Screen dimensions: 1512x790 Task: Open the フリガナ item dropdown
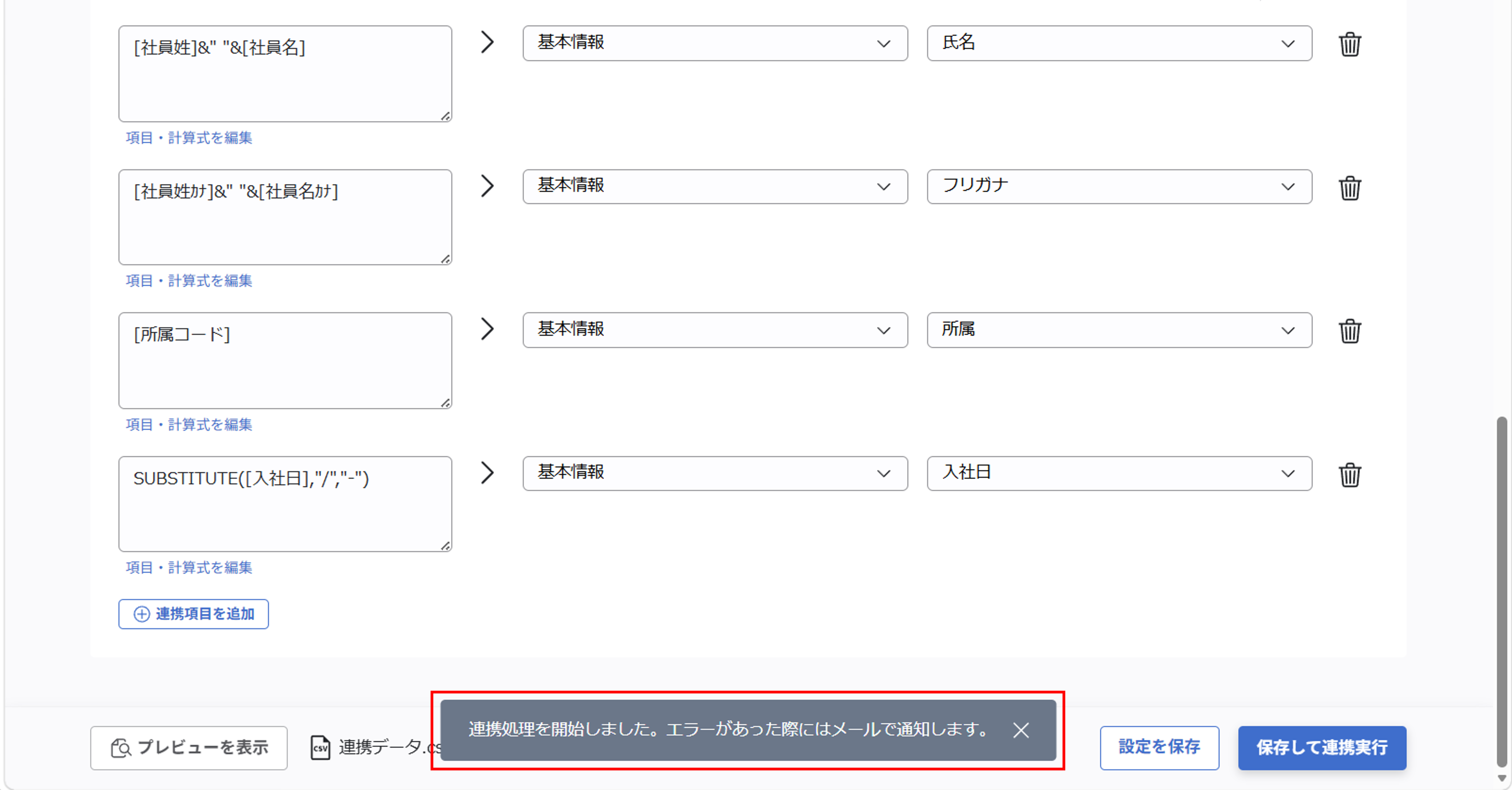click(x=1119, y=187)
